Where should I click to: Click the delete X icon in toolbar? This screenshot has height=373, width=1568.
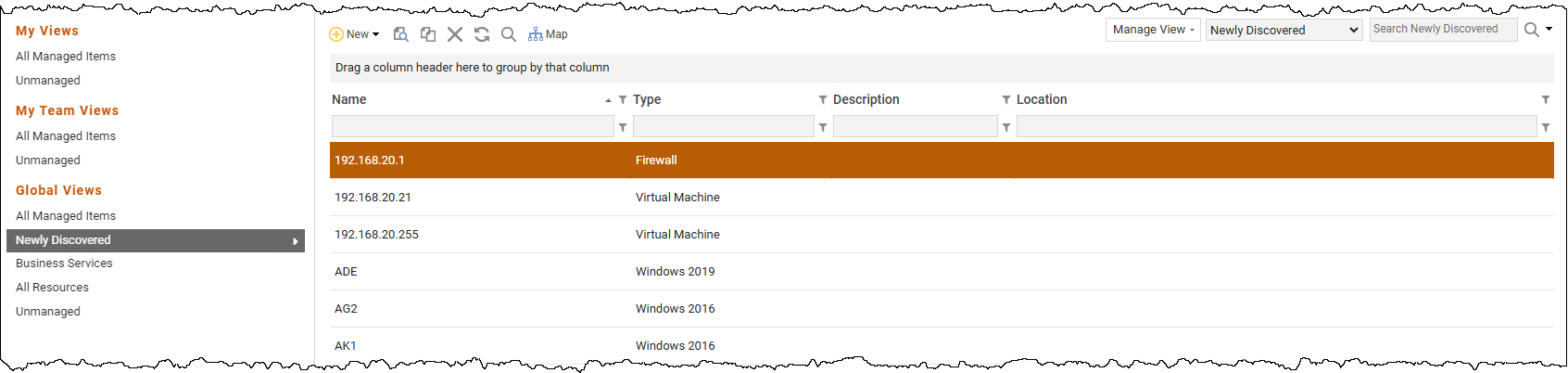(455, 34)
